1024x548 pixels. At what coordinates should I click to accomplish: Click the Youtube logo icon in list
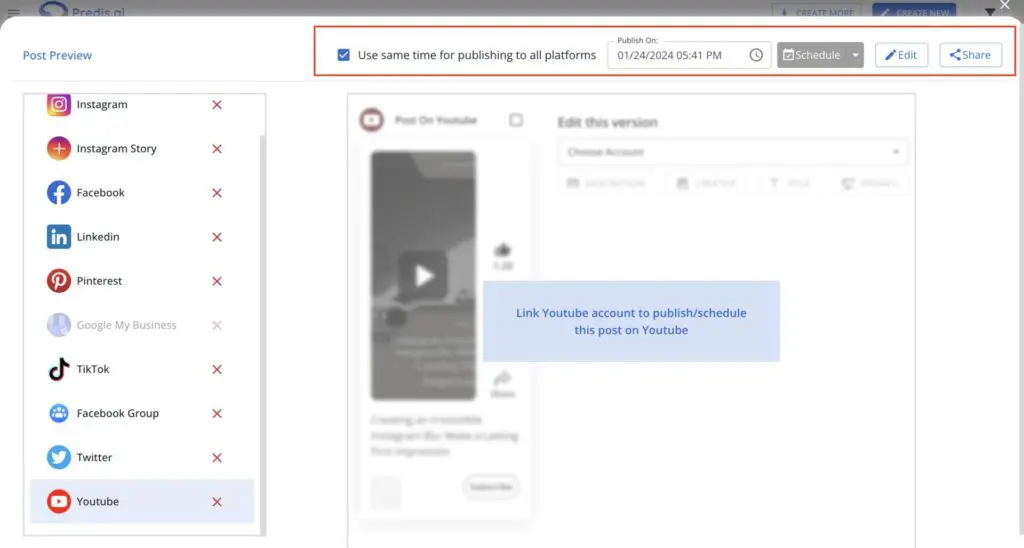pyautogui.click(x=59, y=502)
